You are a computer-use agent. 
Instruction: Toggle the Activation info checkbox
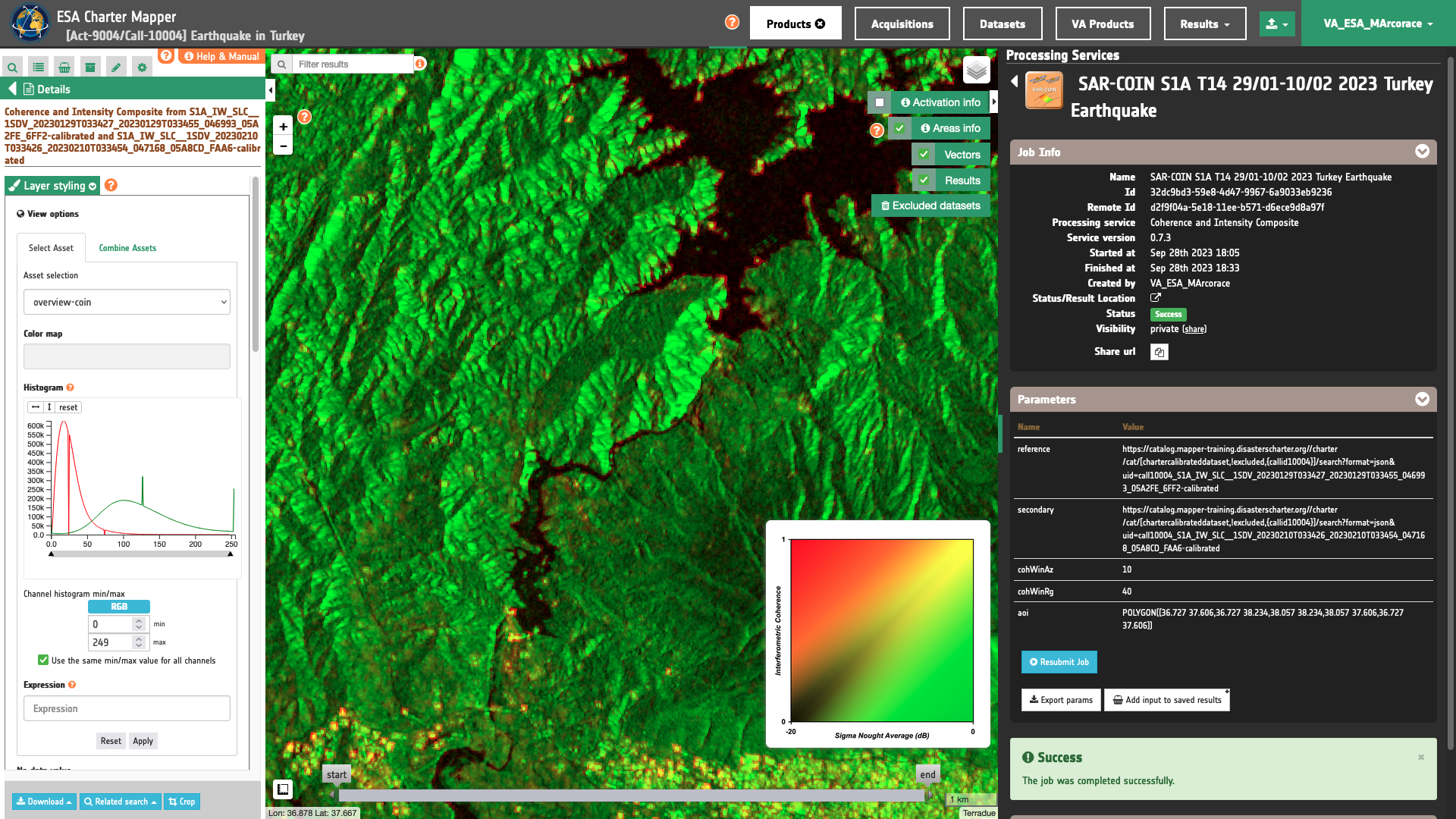pos(880,102)
